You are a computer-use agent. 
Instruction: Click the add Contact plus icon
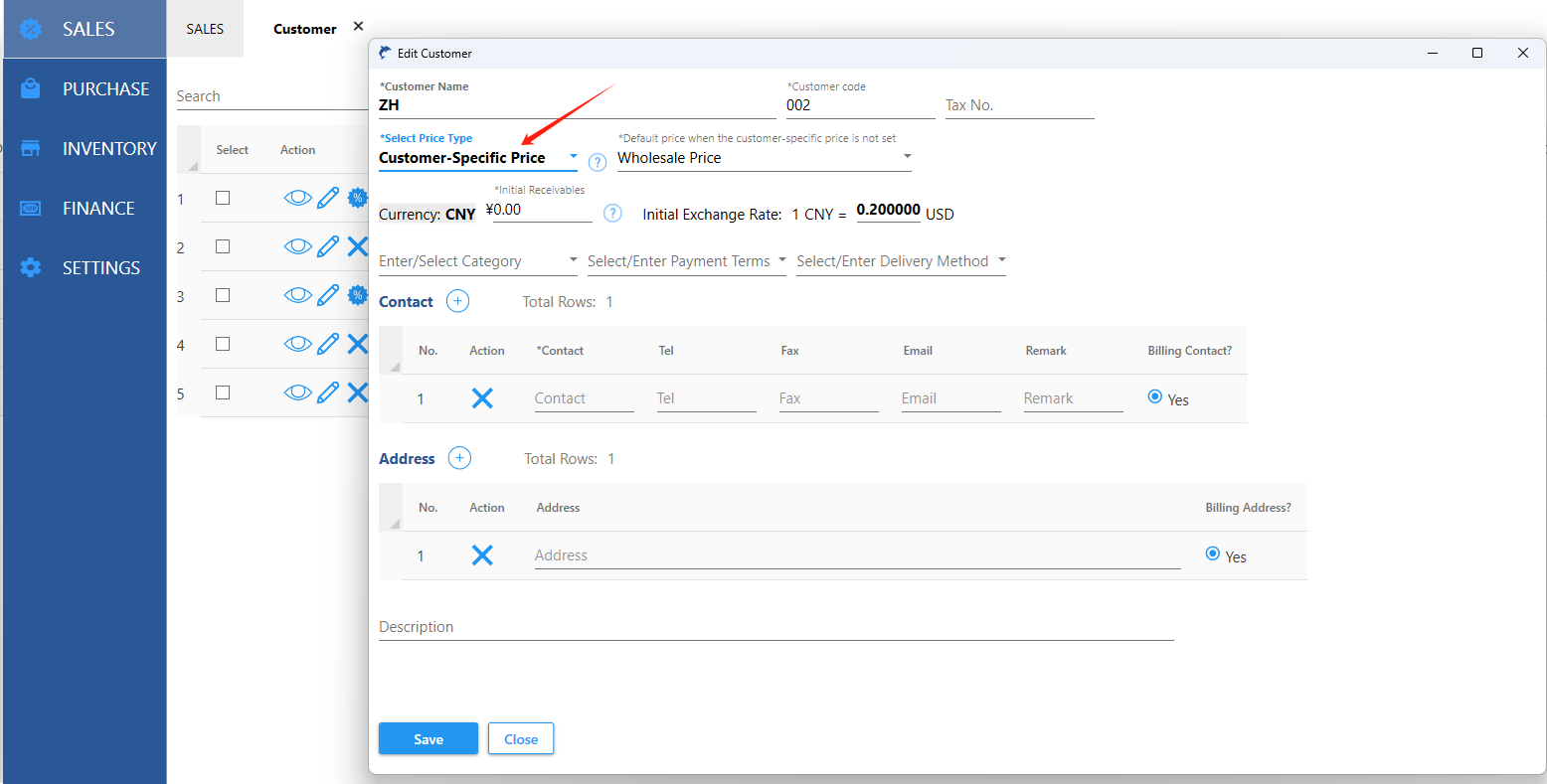coord(457,301)
